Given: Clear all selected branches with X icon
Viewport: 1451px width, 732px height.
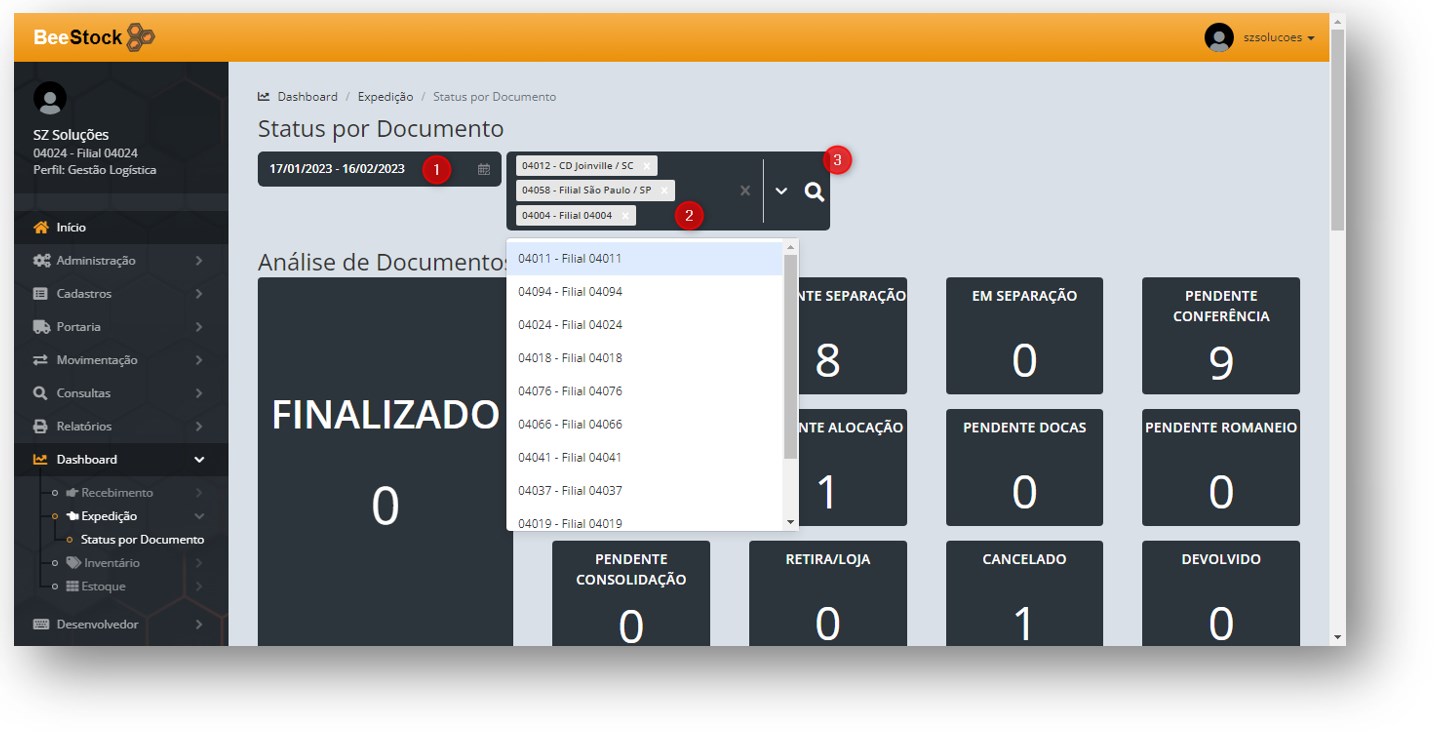Looking at the screenshot, I should 744,191.
